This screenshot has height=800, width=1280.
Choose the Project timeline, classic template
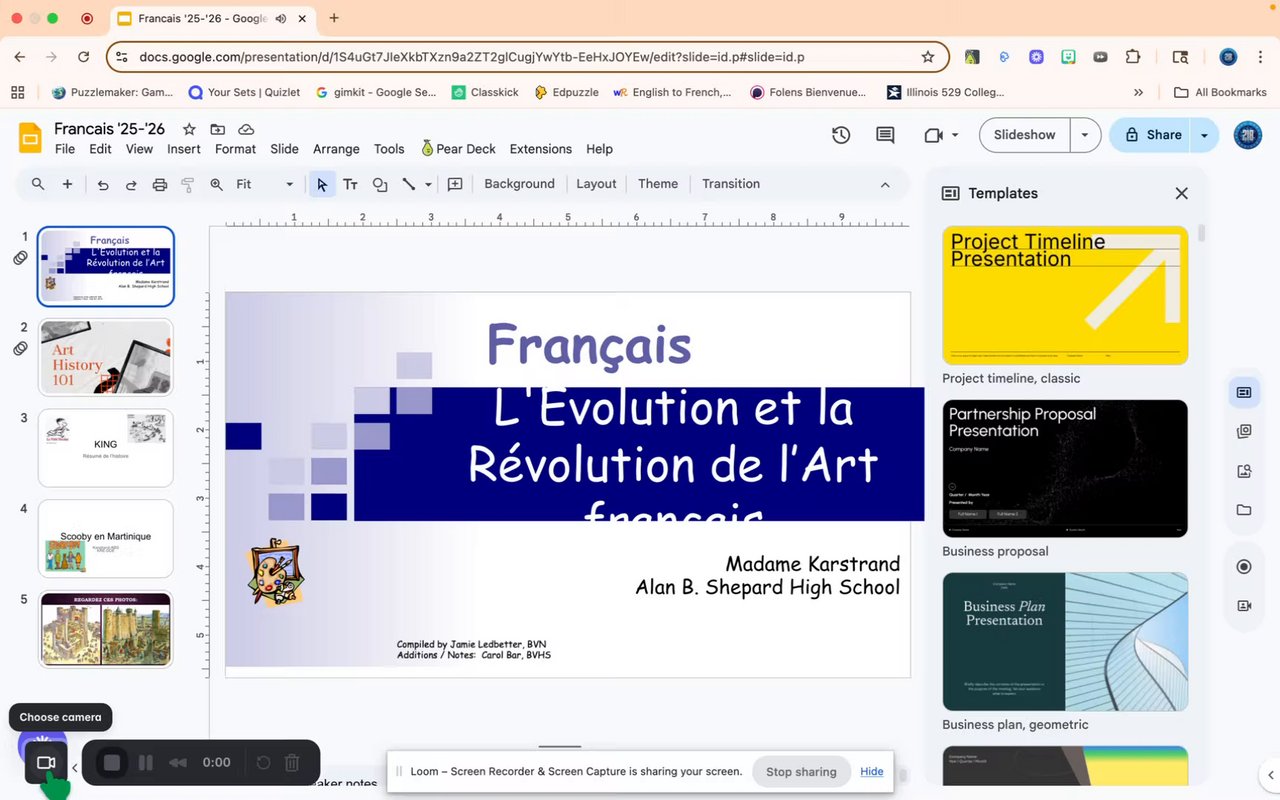click(x=1065, y=295)
